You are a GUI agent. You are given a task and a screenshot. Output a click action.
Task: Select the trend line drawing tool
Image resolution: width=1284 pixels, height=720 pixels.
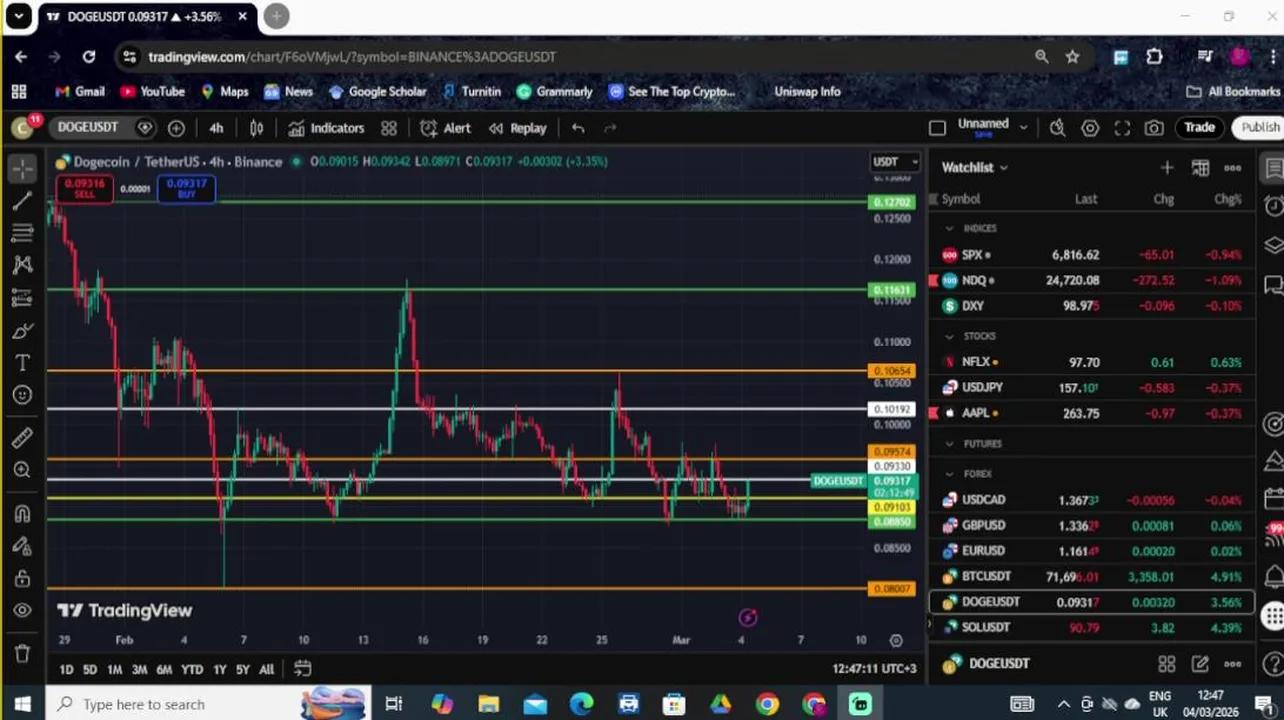click(22, 201)
